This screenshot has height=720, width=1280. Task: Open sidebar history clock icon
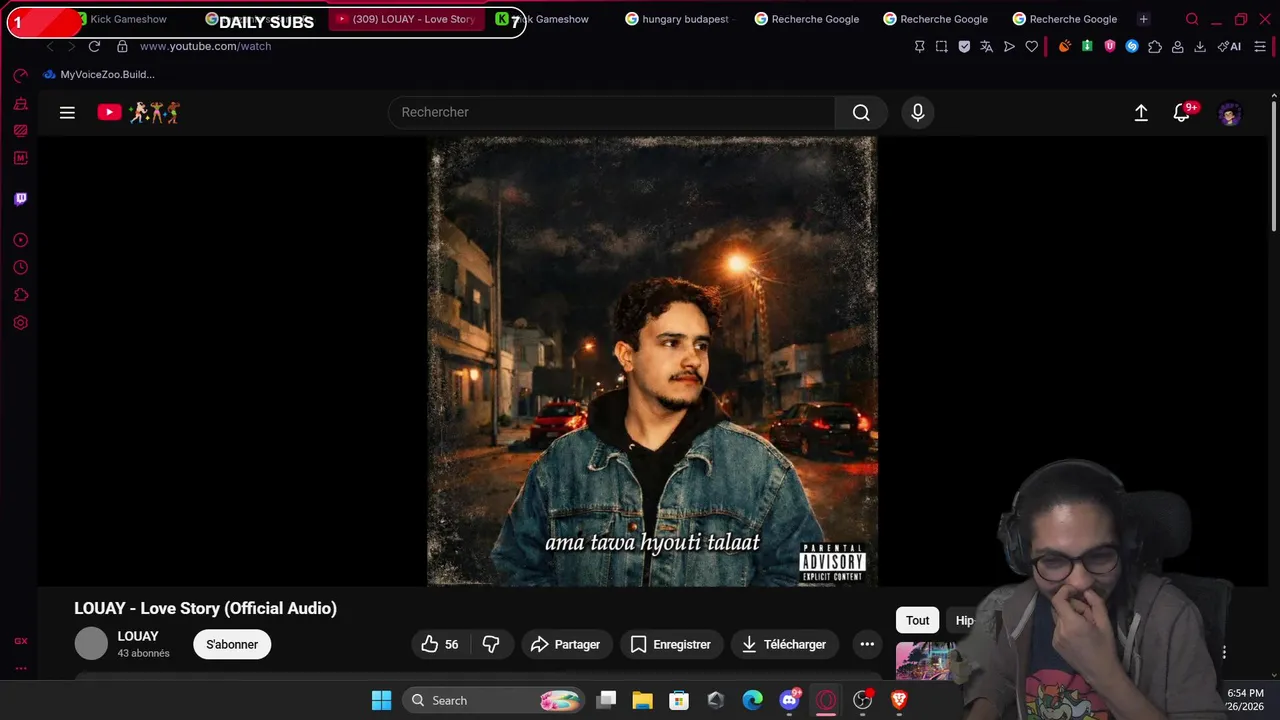[20, 268]
